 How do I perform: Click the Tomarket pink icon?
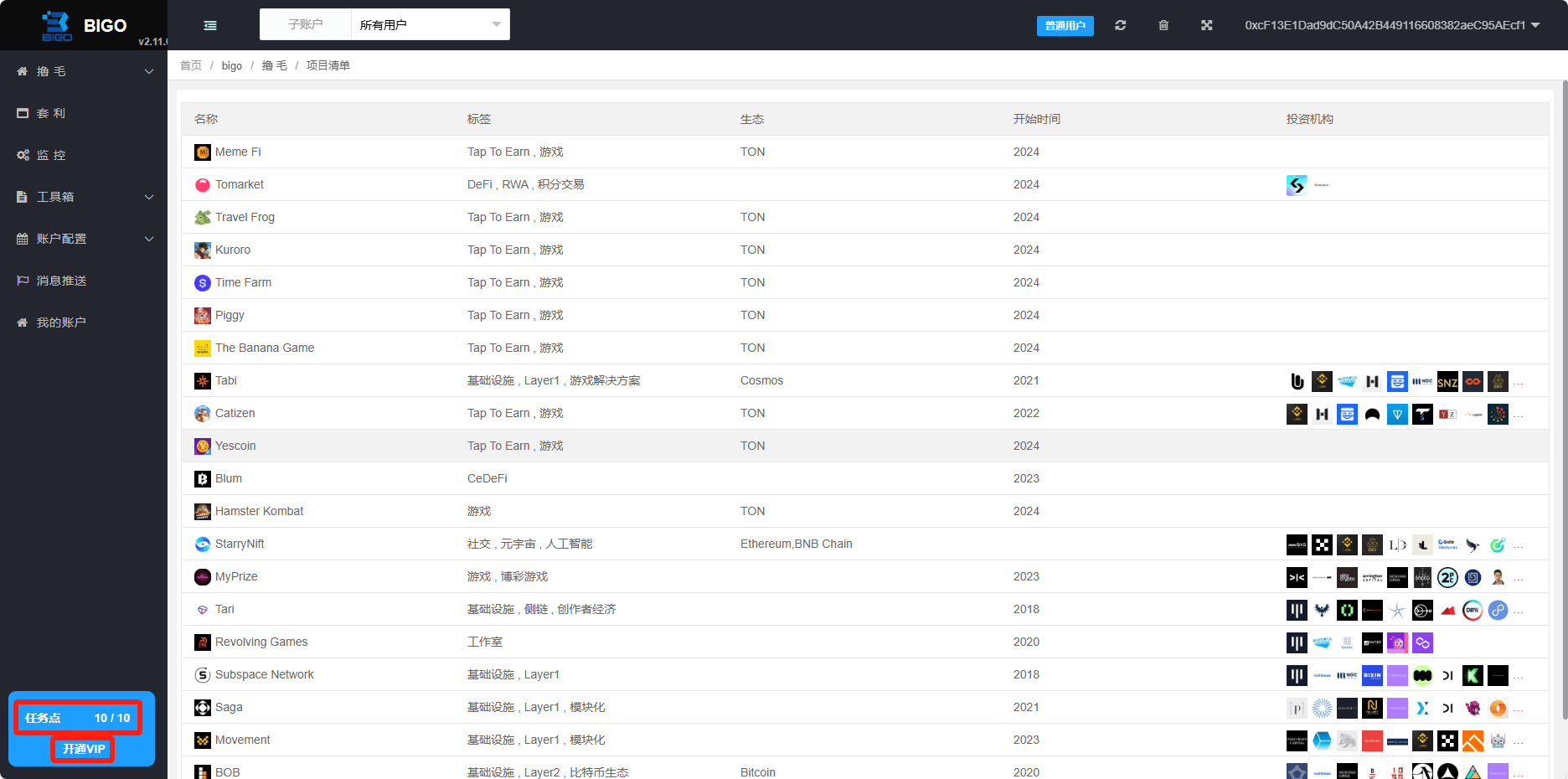pyautogui.click(x=203, y=185)
